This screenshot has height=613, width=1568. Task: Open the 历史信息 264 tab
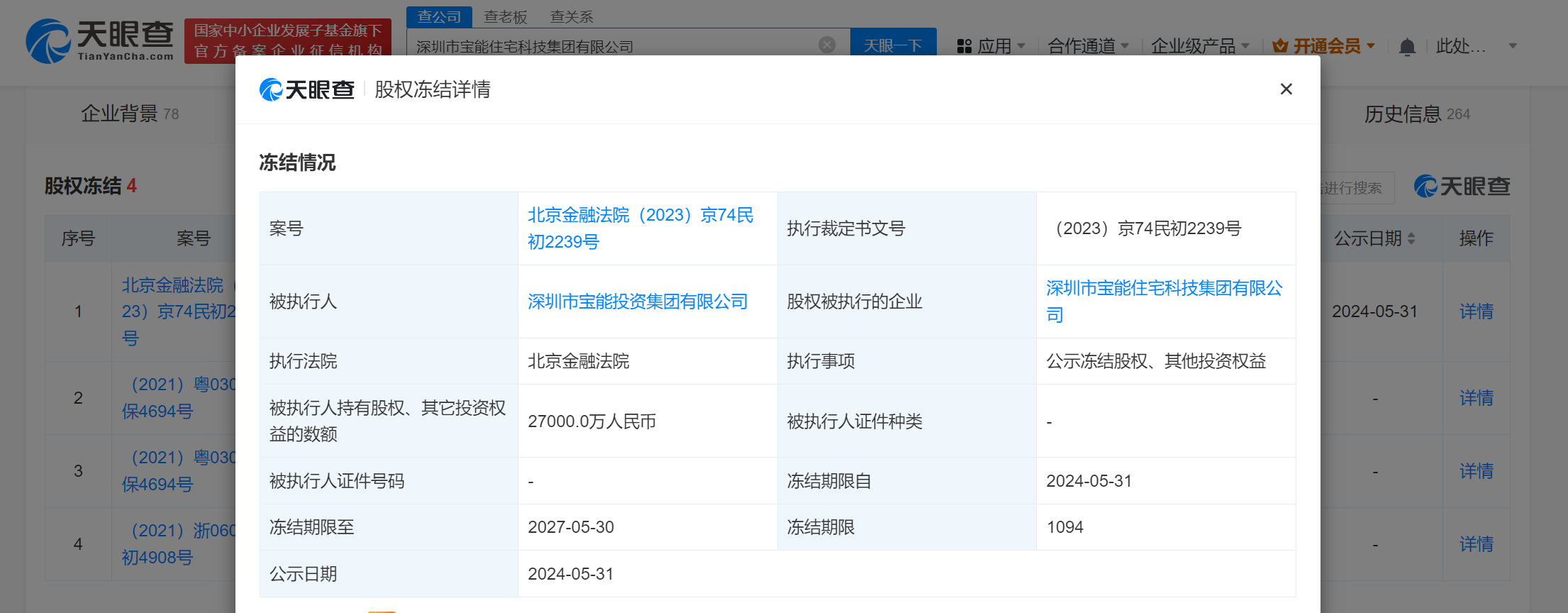1417,114
